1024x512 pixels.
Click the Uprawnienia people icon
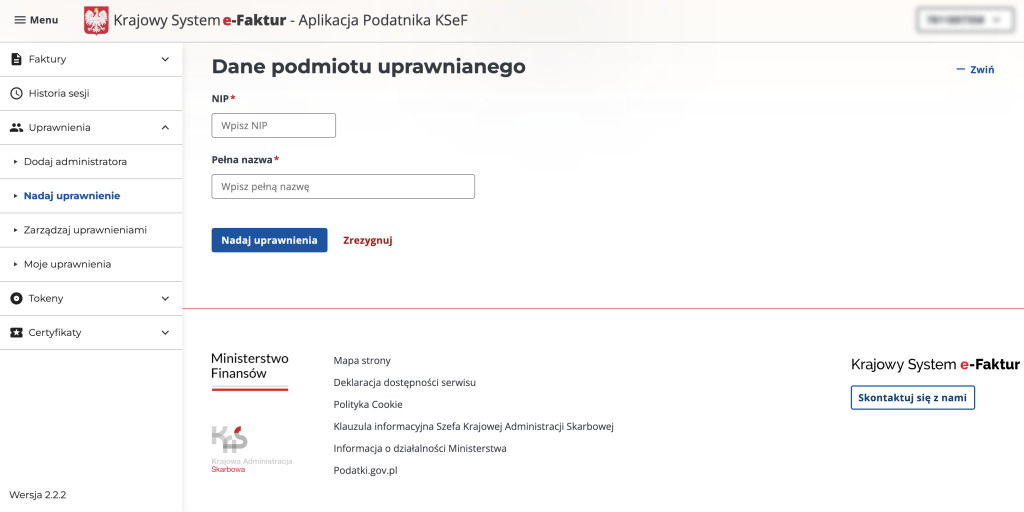(16, 127)
